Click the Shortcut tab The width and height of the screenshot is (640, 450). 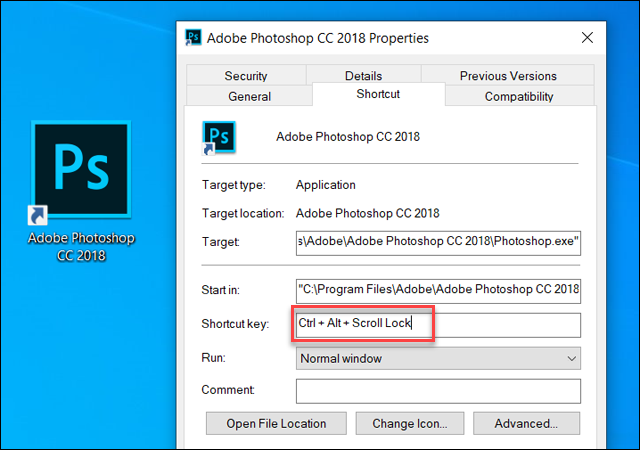pos(378,94)
